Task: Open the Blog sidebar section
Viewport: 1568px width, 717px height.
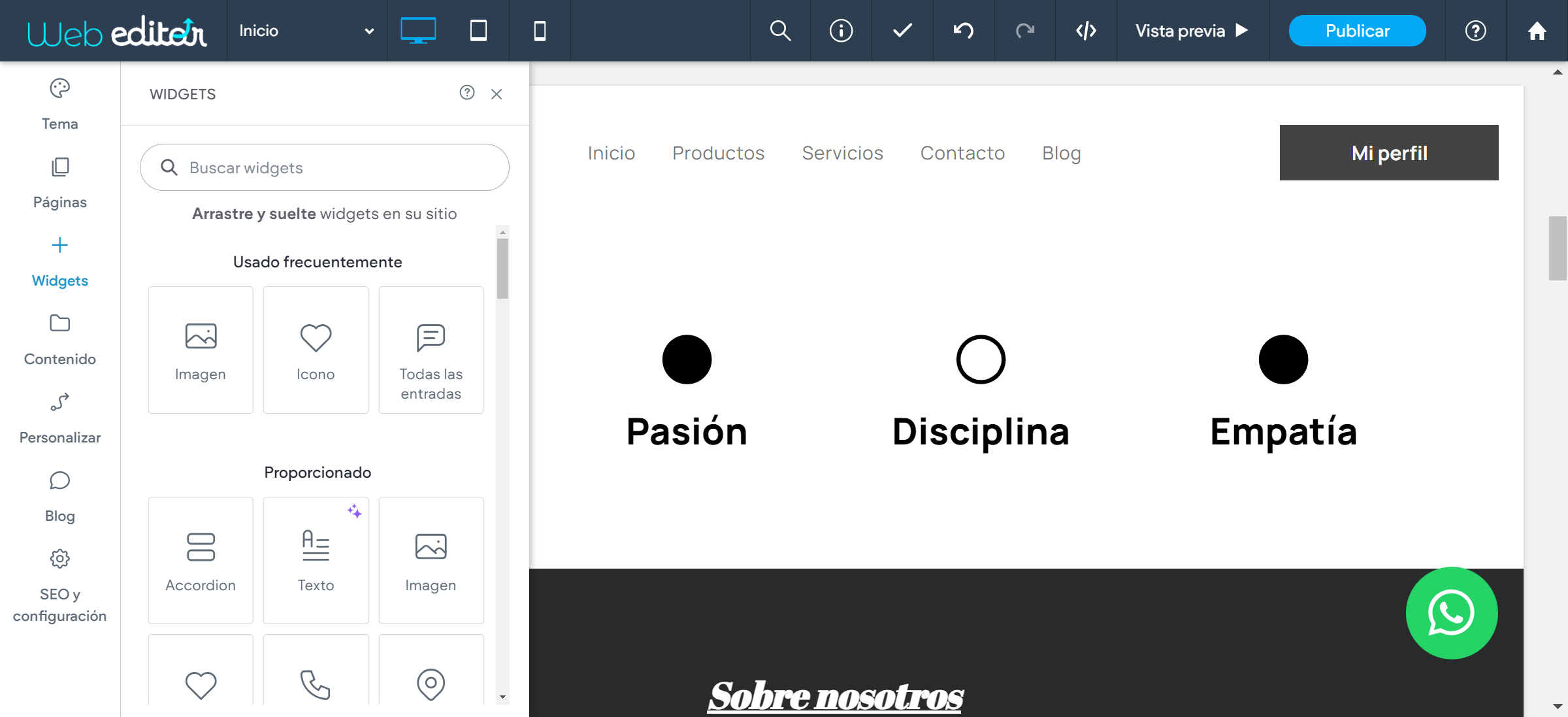Action: pos(59,497)
